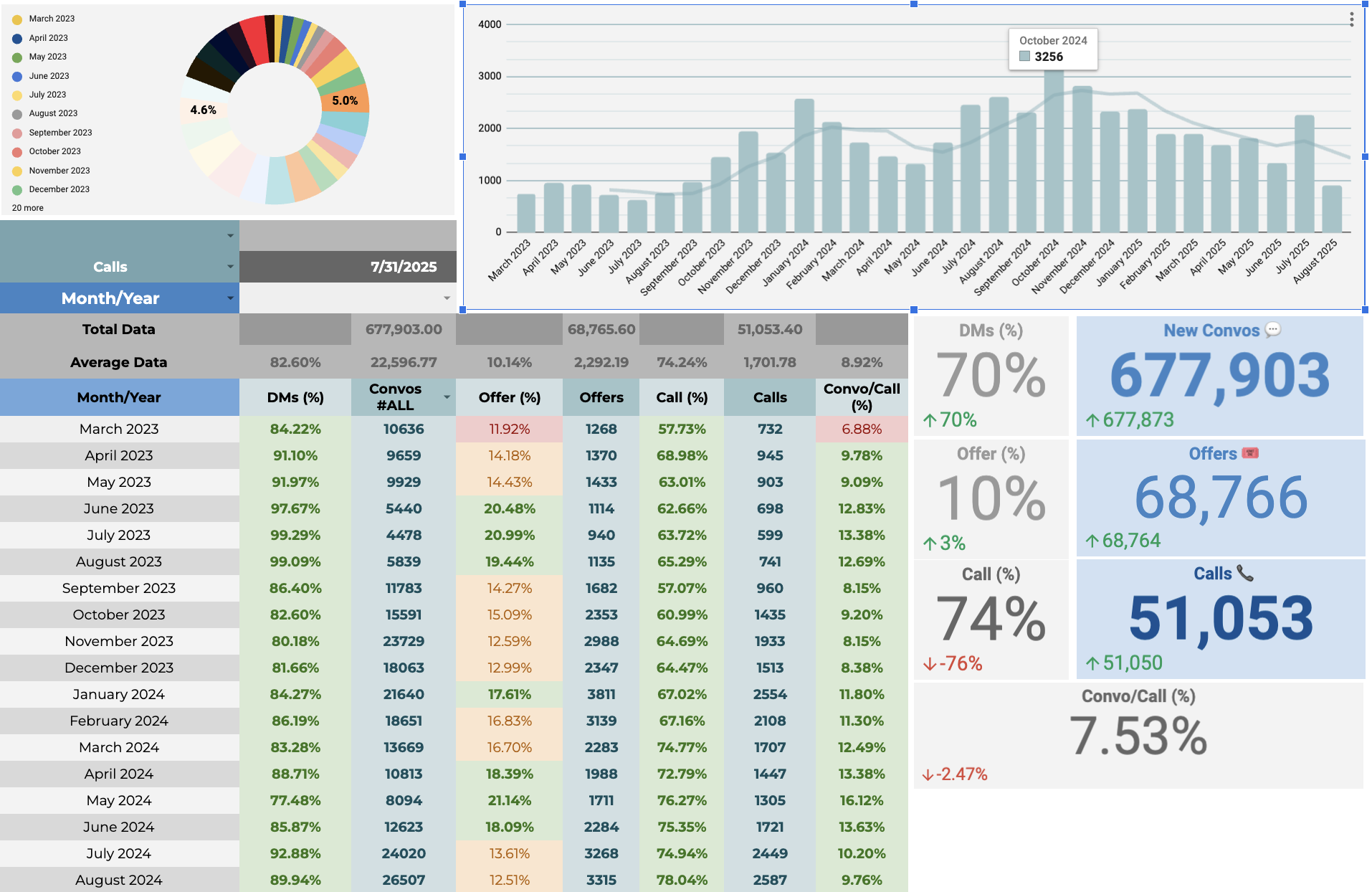Click the Month/Year table column header
Image resolution: width=1372 pixels, height=892 pixels.
[119, 397]
